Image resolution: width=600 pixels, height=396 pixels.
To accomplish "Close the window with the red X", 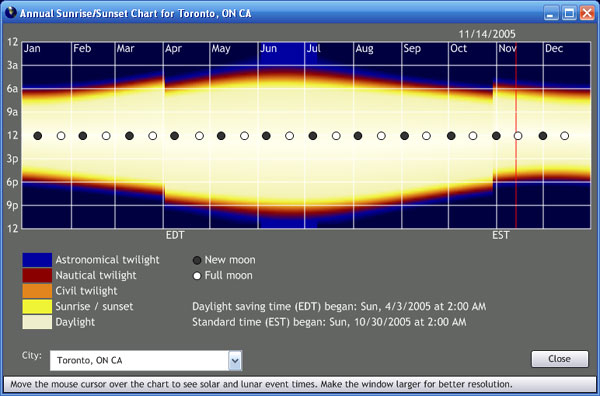I will point(587,13).
